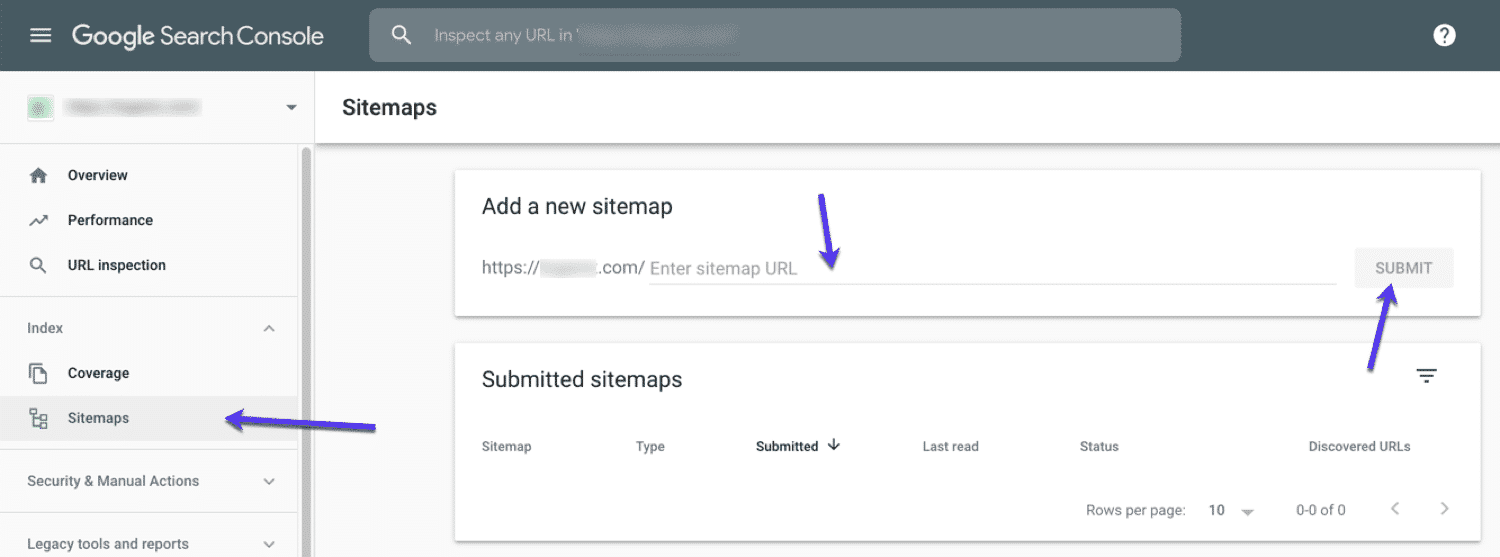Image resolution: width=1500 pixels, height=557 pixels.
Task: Click the Overview home icon
Action: pos(39,176)
